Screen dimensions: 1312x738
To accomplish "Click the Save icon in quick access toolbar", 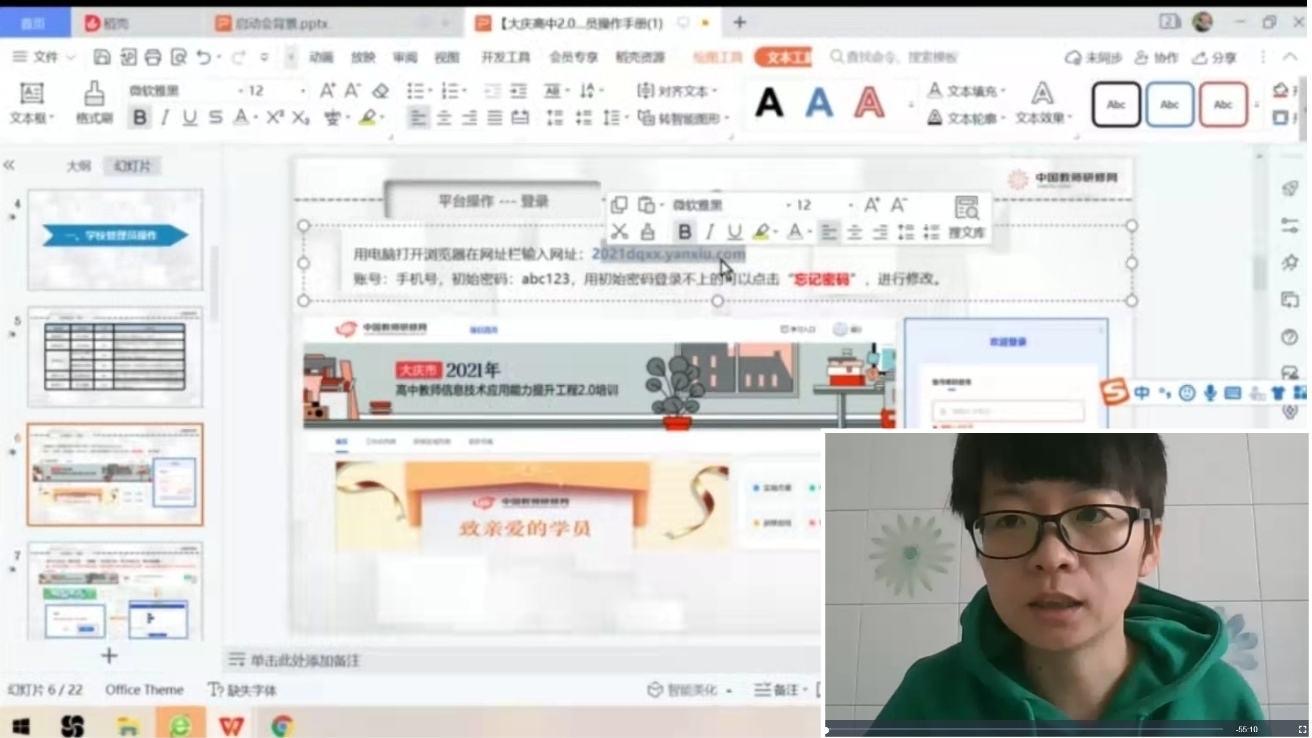I will 102,57.
